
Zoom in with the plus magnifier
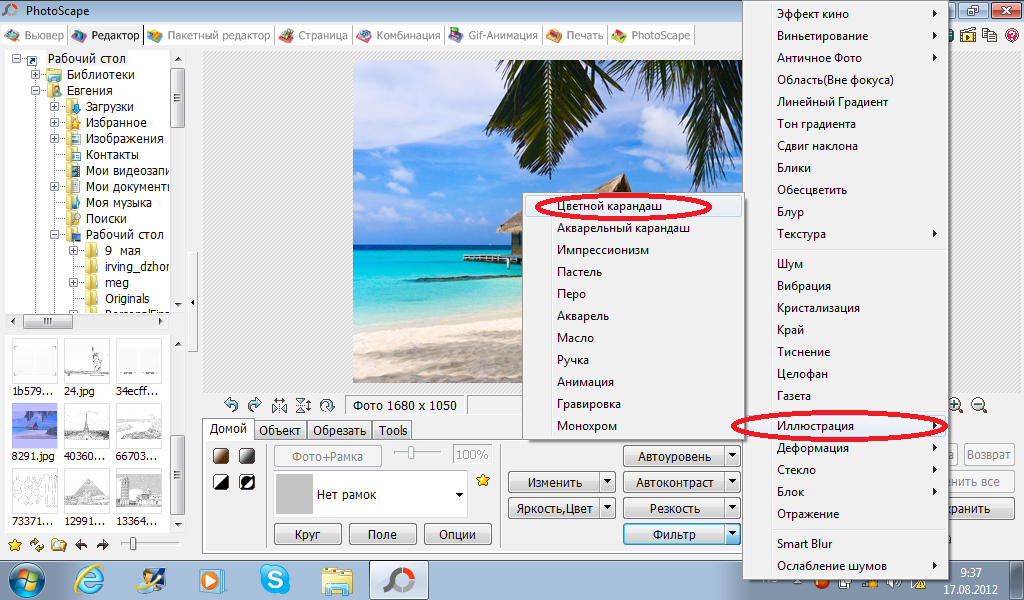point(955,405)
